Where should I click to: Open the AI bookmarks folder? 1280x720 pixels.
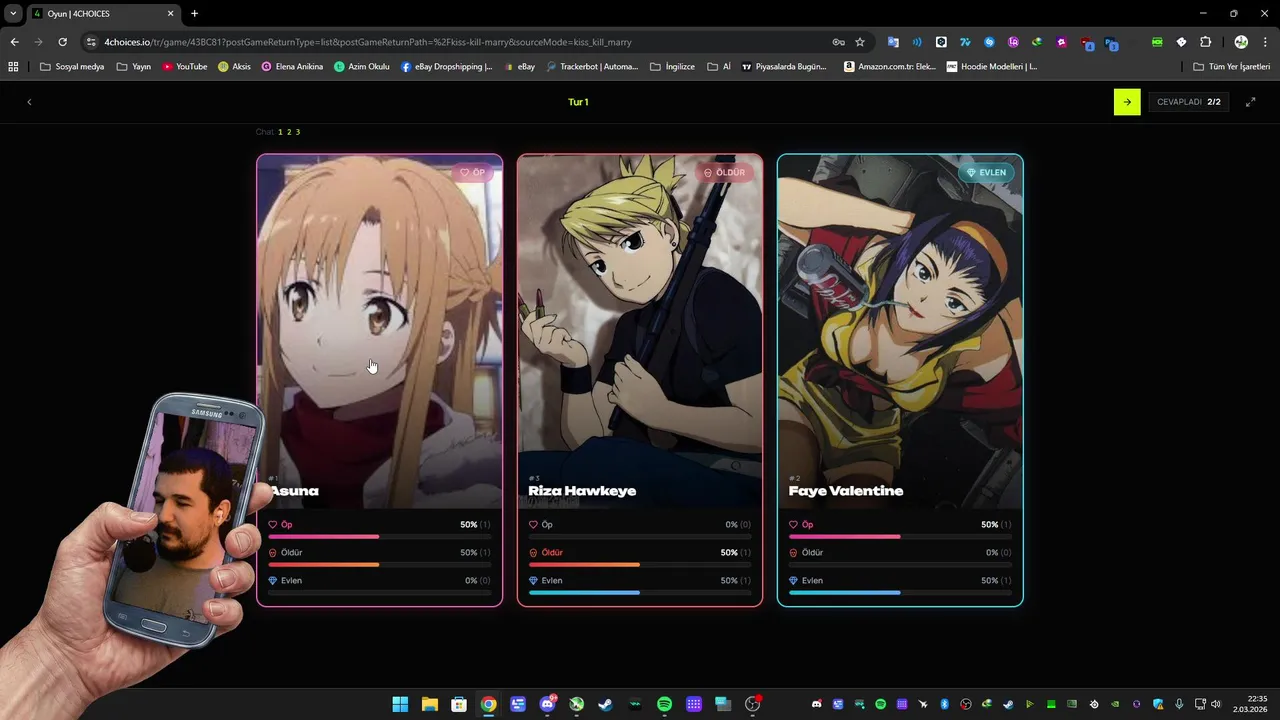click(x=719, y=67)
